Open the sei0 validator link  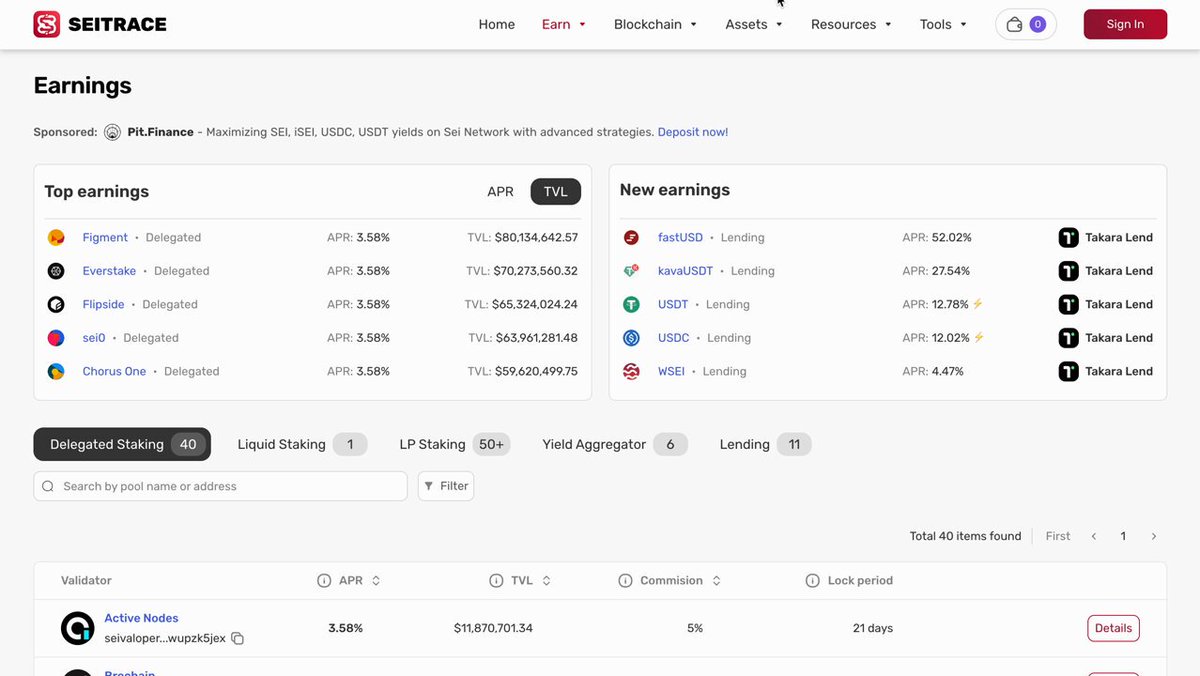click(94, 338)
